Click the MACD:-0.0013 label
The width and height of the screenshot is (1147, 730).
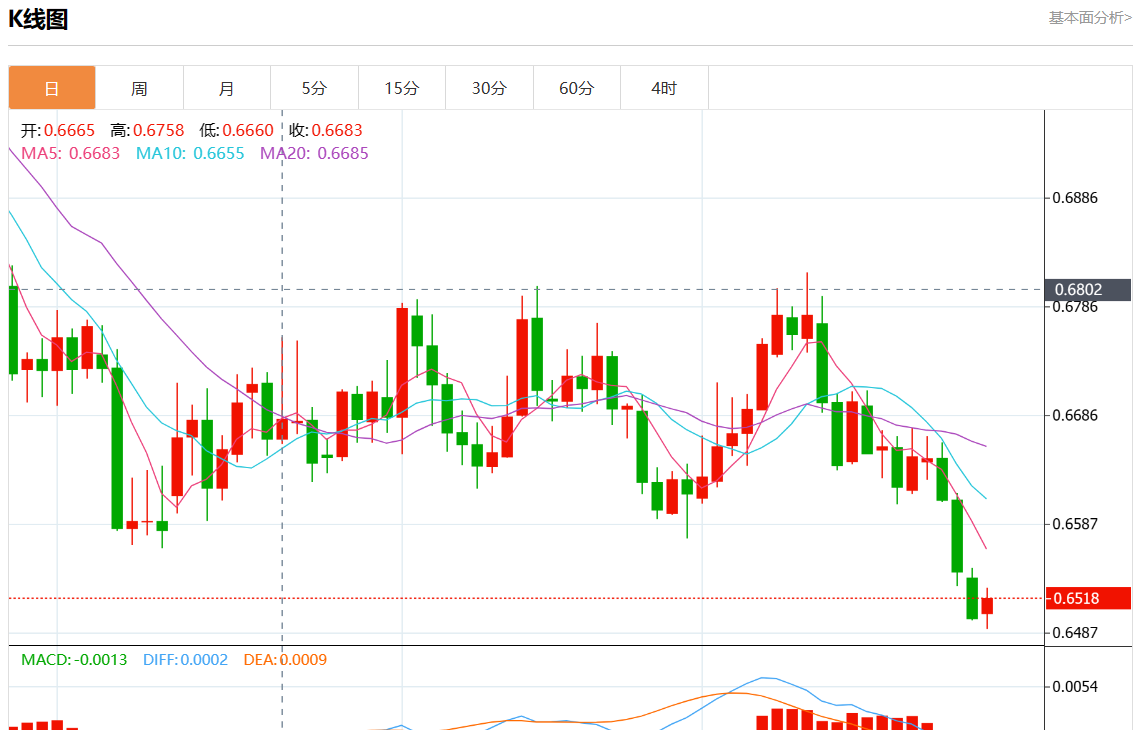pos(74,660)
